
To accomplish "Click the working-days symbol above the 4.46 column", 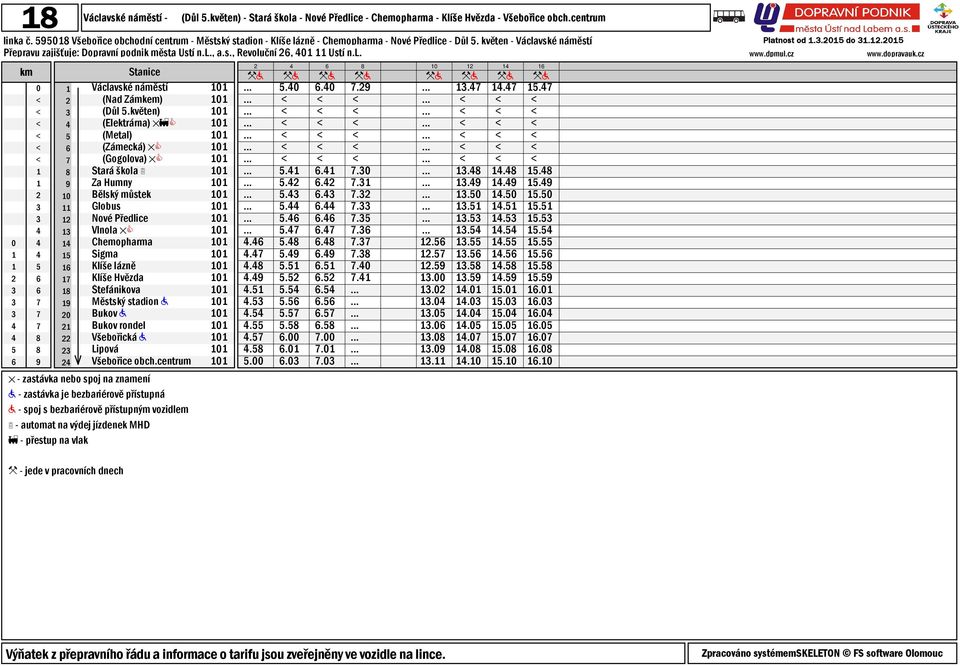I will (x=251, y=76).
